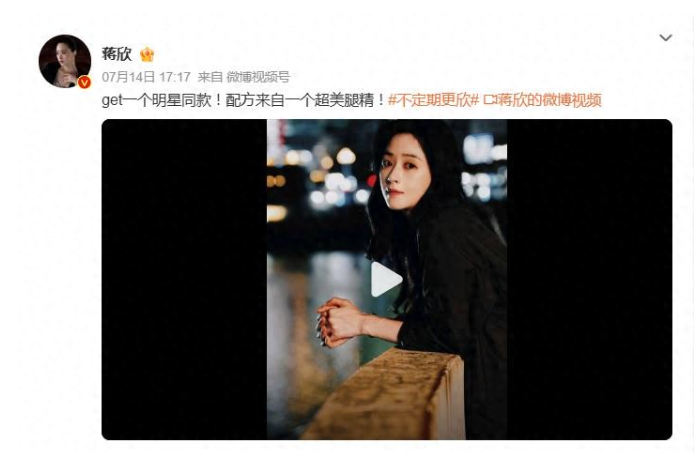Click the black left letterbox of video
Screen dimensions: 700x453
point(184,279)
